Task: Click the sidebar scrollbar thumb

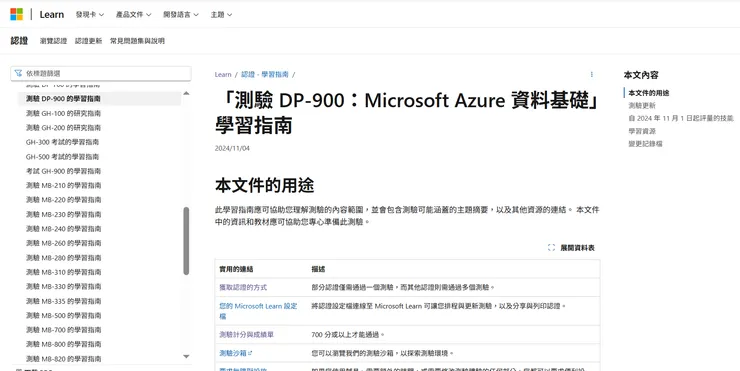Action: (186, 241)
